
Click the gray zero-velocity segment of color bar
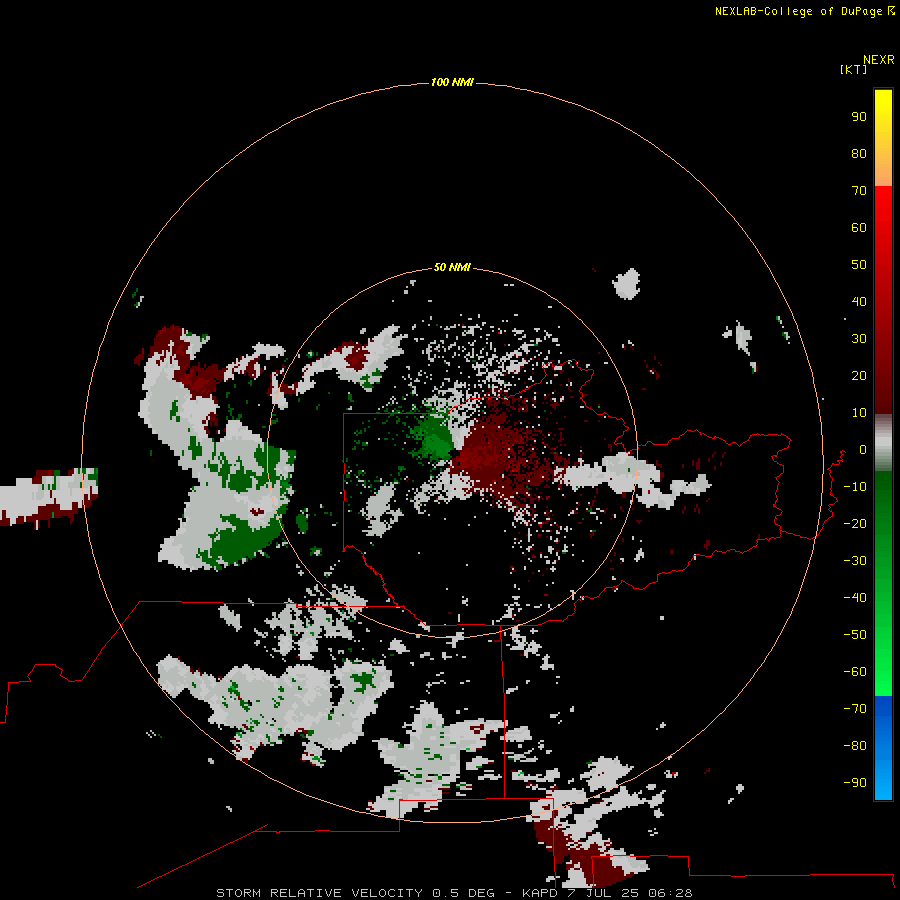click(x=883, y=443)
